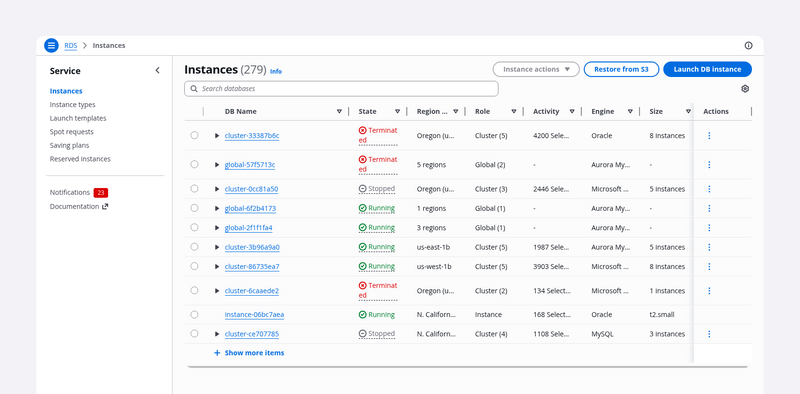
Task: Open Documentation external link icon
Action: 105,207
